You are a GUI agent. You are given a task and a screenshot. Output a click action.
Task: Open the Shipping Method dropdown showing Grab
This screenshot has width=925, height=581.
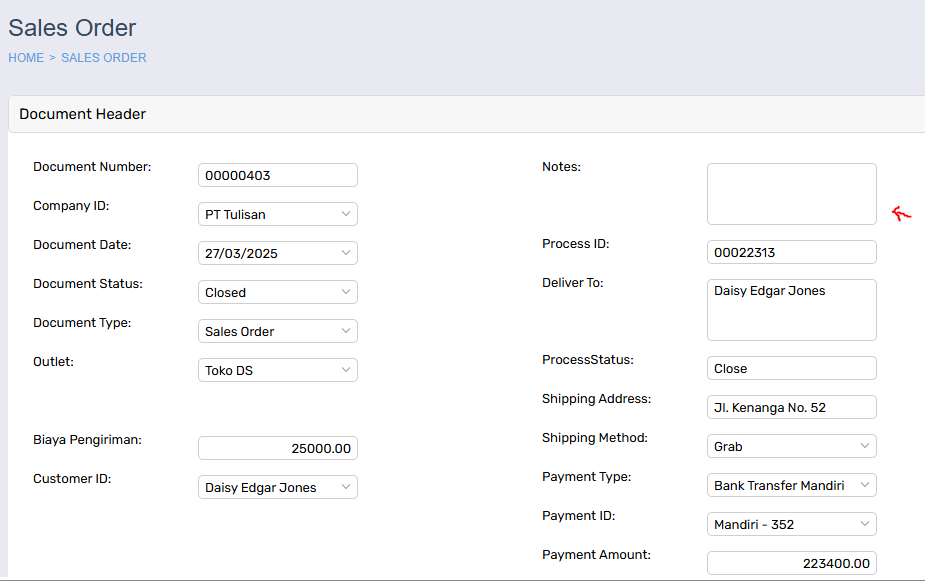[792, 446]
